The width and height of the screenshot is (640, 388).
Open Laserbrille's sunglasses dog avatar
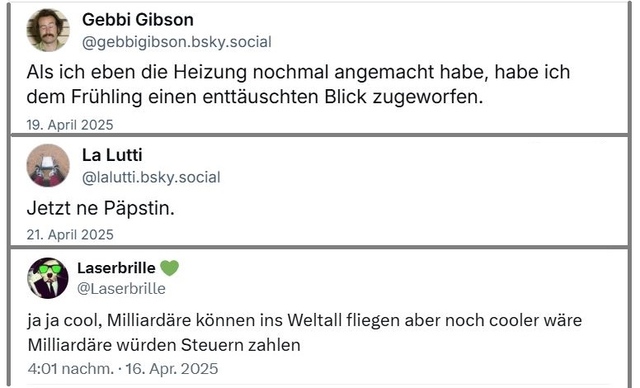48,278
